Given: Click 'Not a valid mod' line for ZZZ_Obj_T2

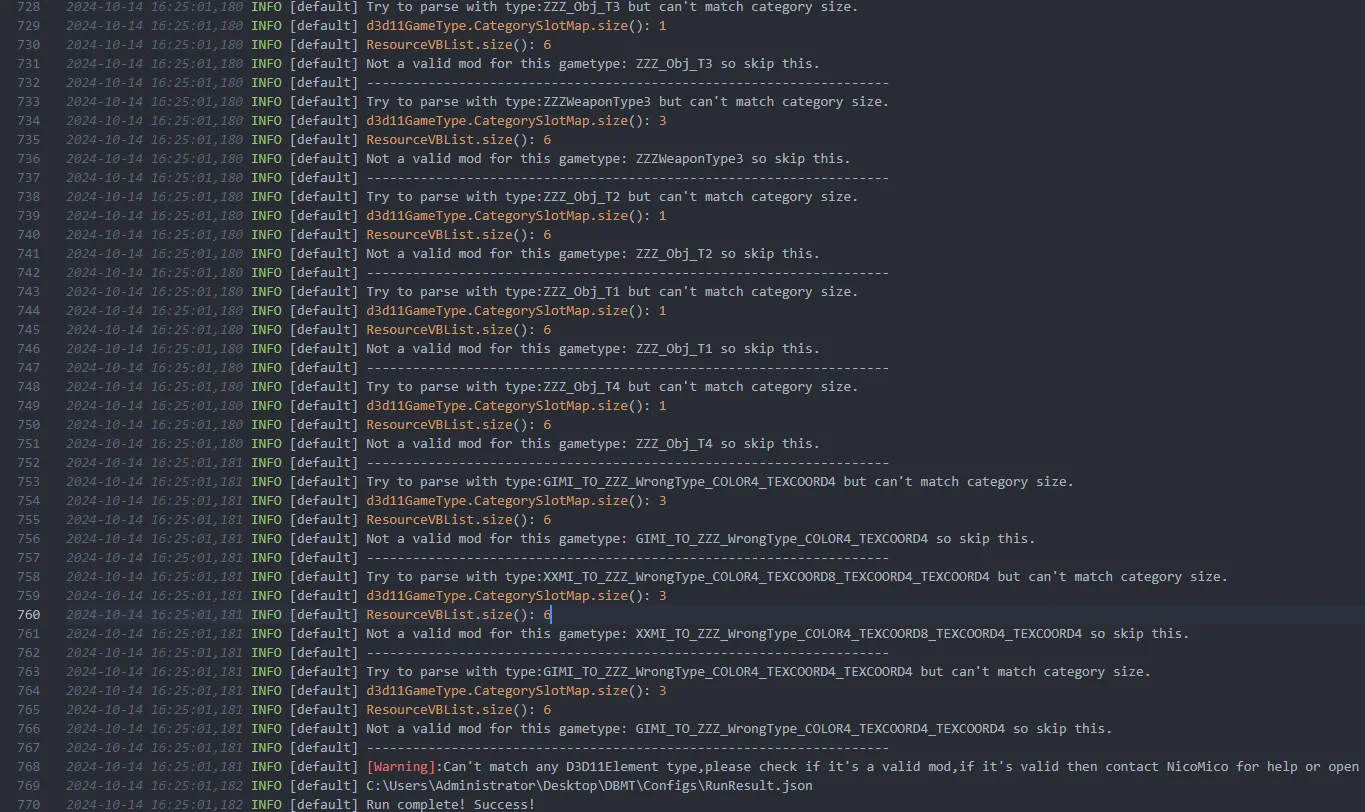Looking at the screenshot, I should pos(593,254).
